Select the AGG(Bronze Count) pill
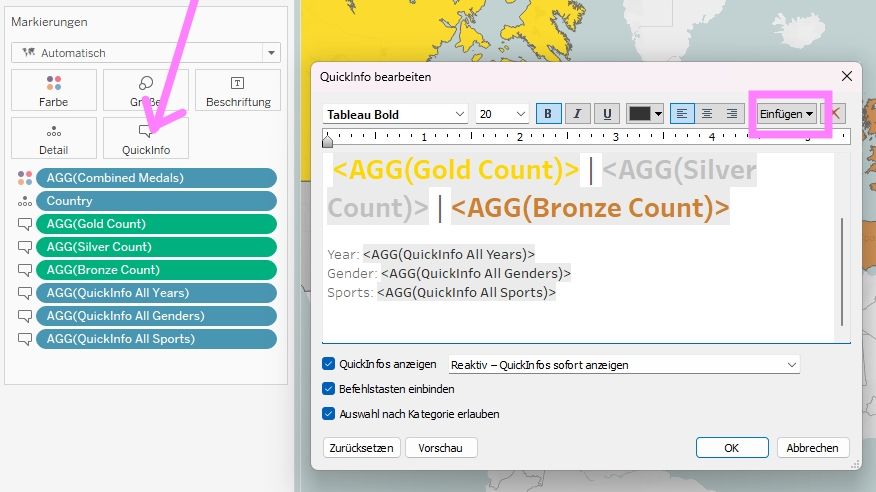Screen dimensions: 876x492 point(156,270)
